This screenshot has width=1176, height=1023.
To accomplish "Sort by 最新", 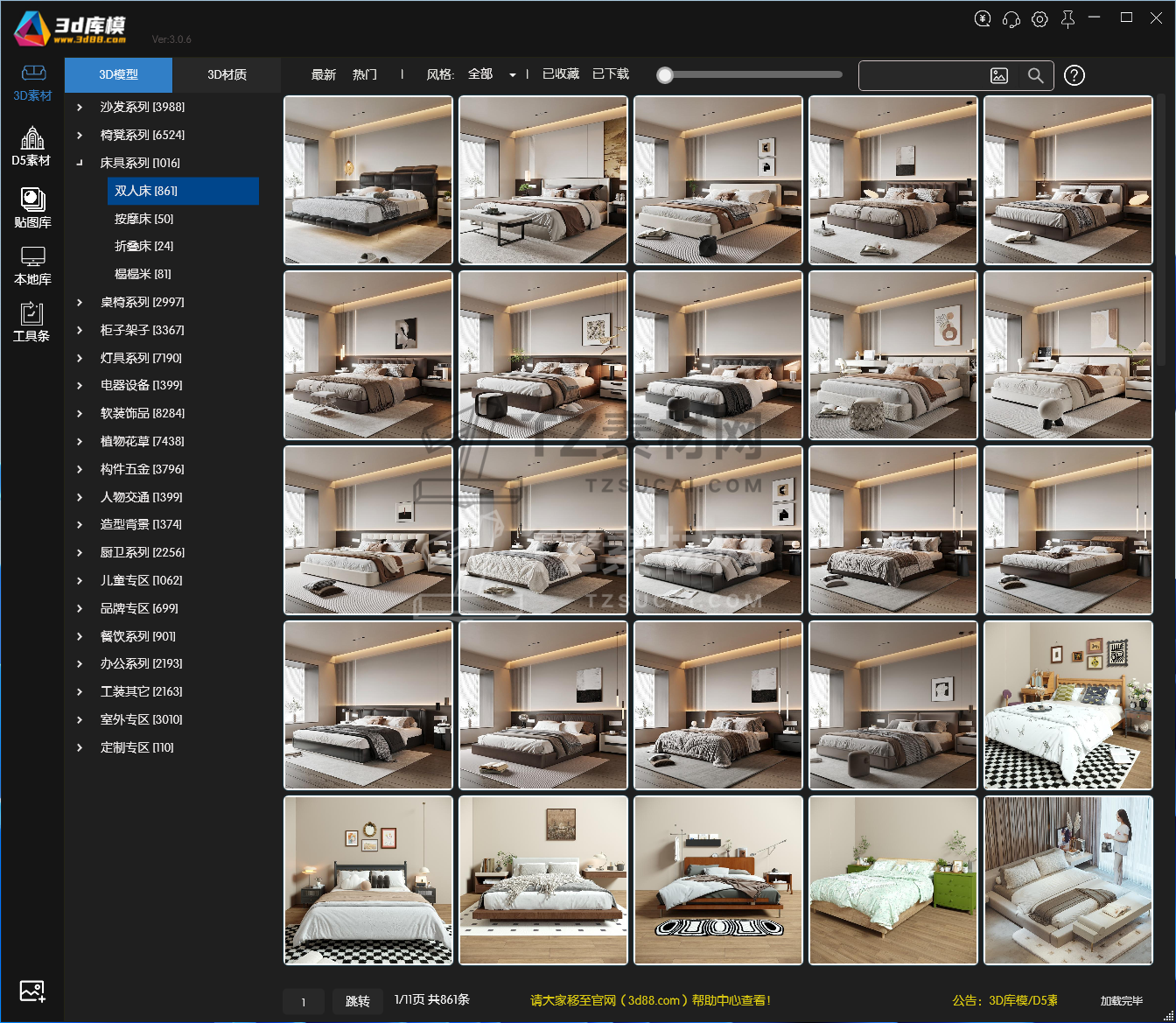I will pos(324,74).
